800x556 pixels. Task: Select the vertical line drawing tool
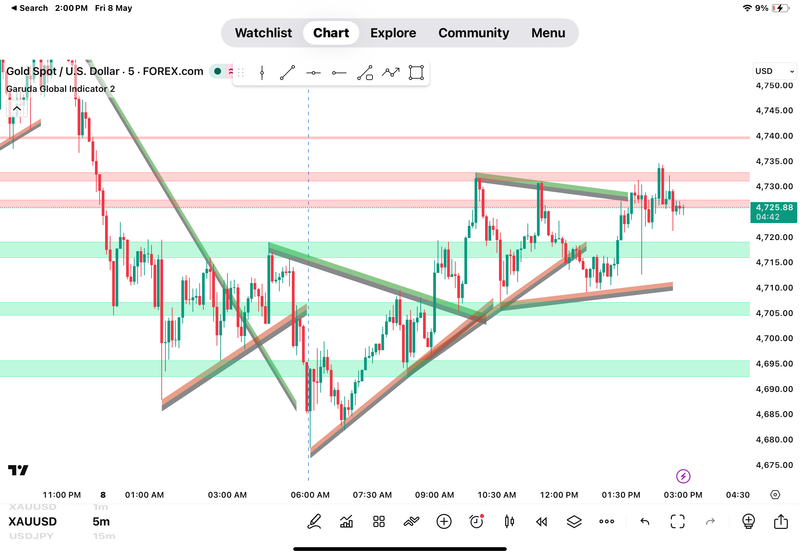262,73
